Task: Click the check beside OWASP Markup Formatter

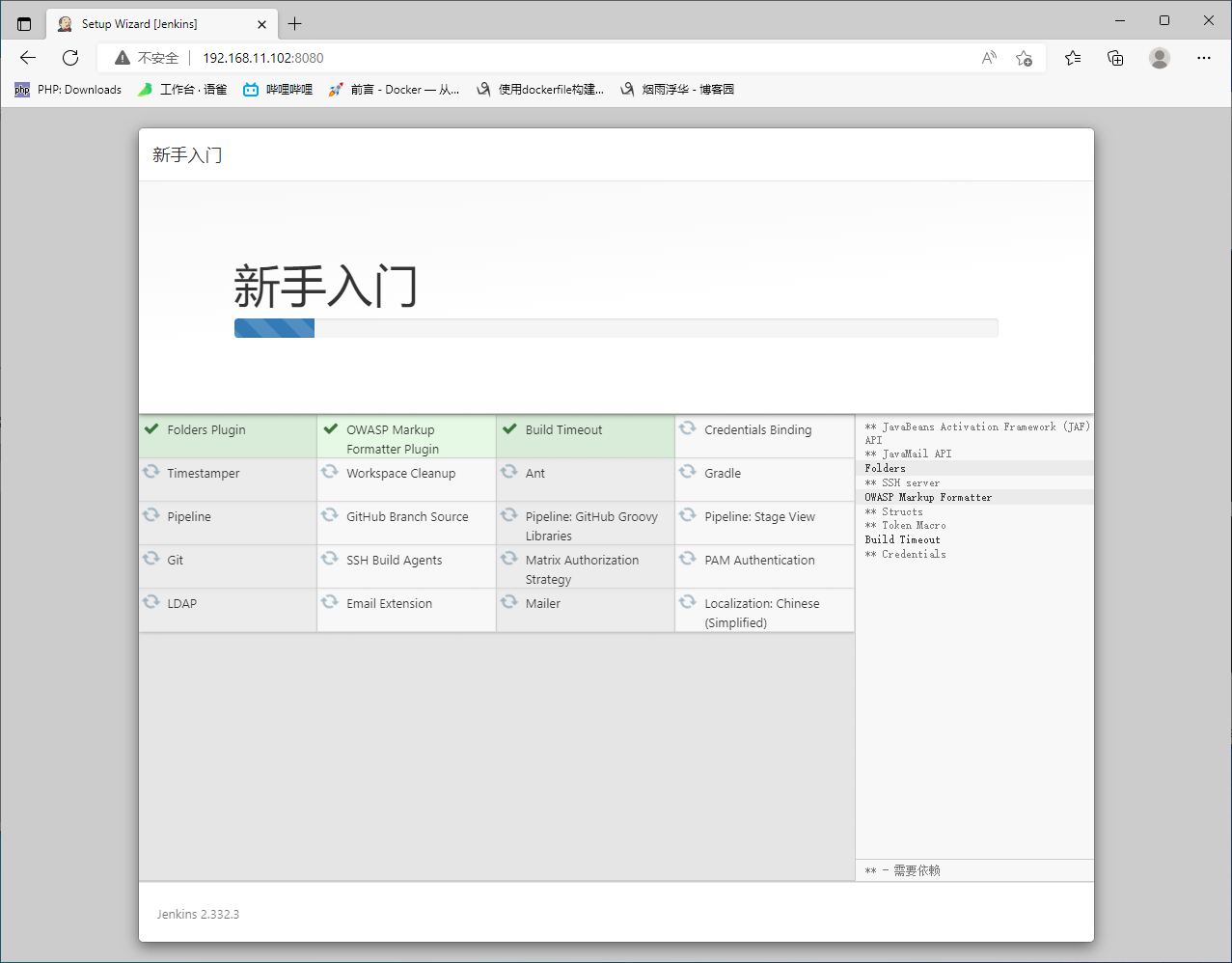Action: [x=331, y=429]
